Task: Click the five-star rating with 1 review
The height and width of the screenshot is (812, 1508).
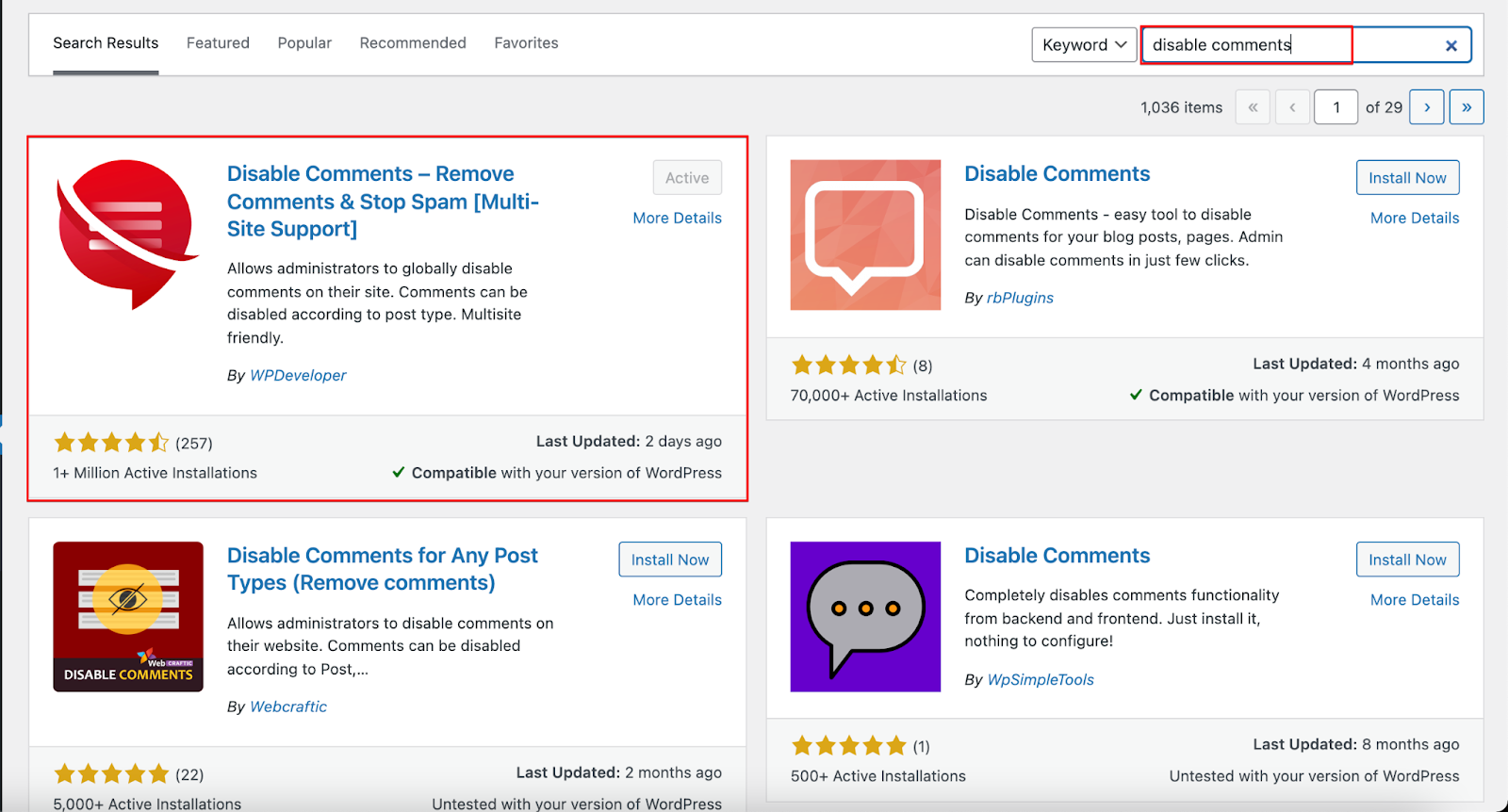Action: (848, 746)
